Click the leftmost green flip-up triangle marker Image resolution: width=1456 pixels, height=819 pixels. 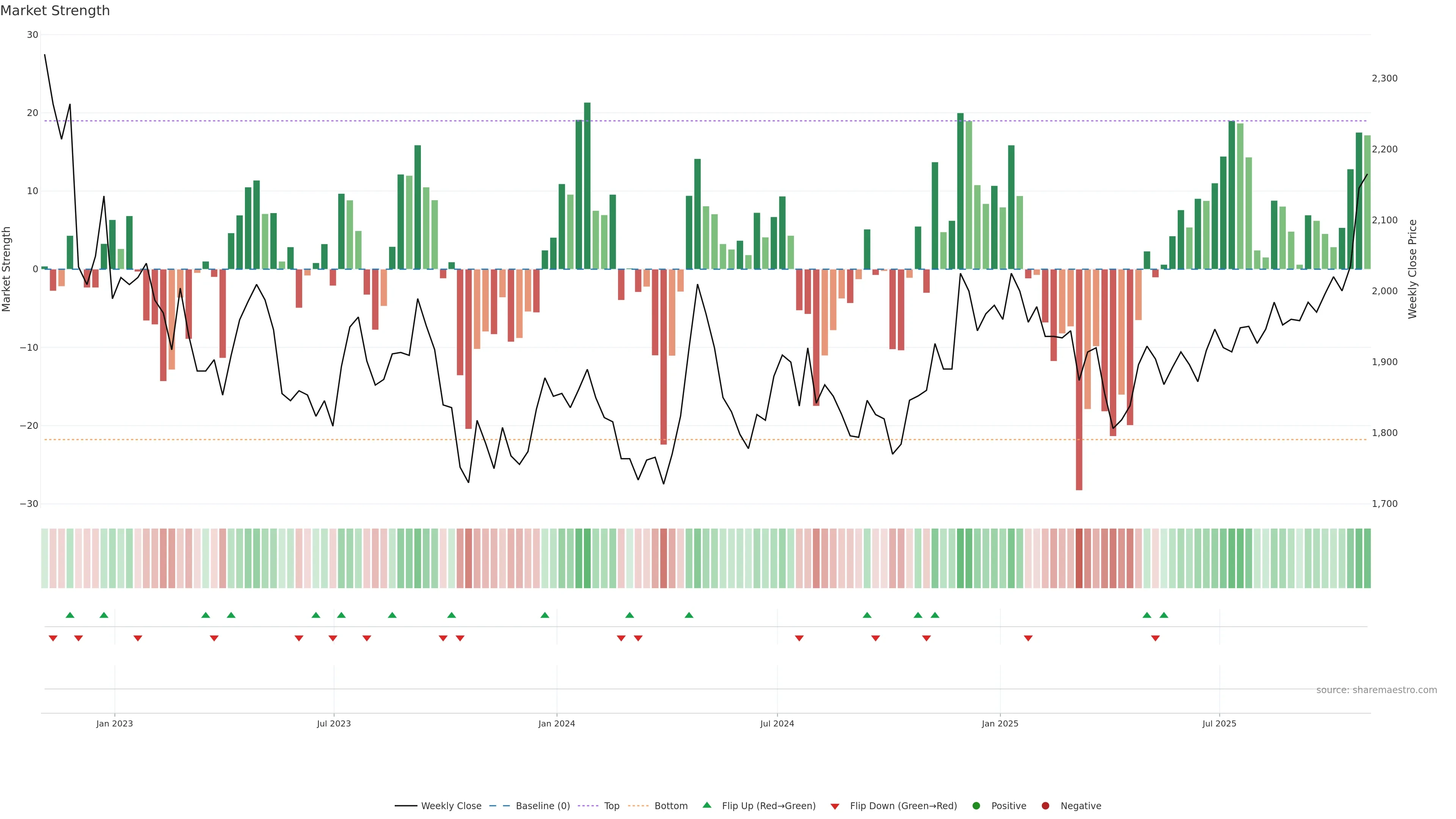(x=70, y=615)
